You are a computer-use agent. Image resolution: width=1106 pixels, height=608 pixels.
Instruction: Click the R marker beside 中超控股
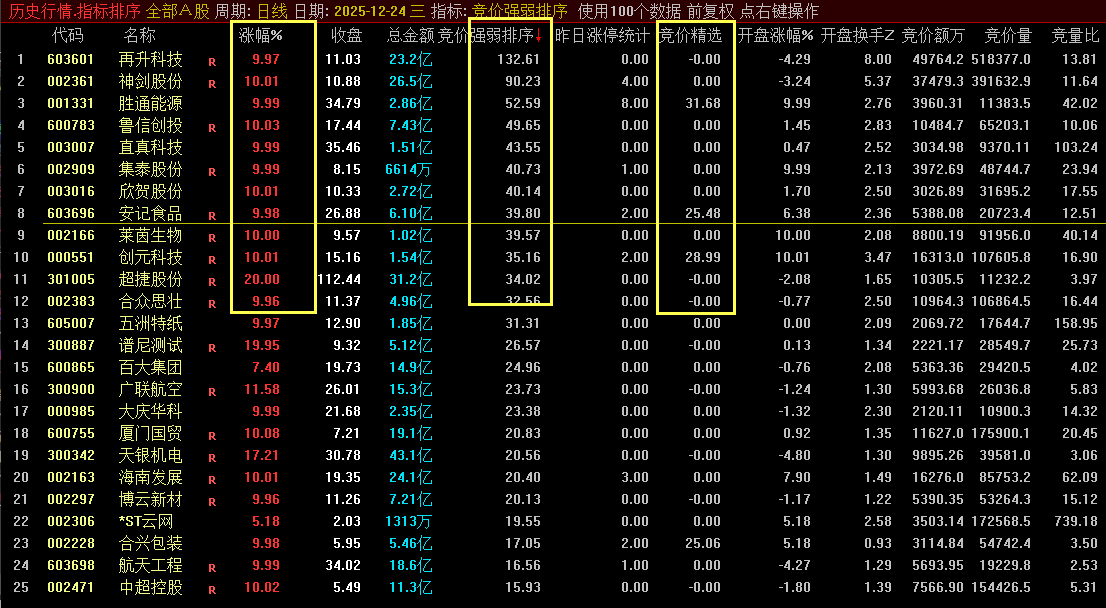pos(212,590)
